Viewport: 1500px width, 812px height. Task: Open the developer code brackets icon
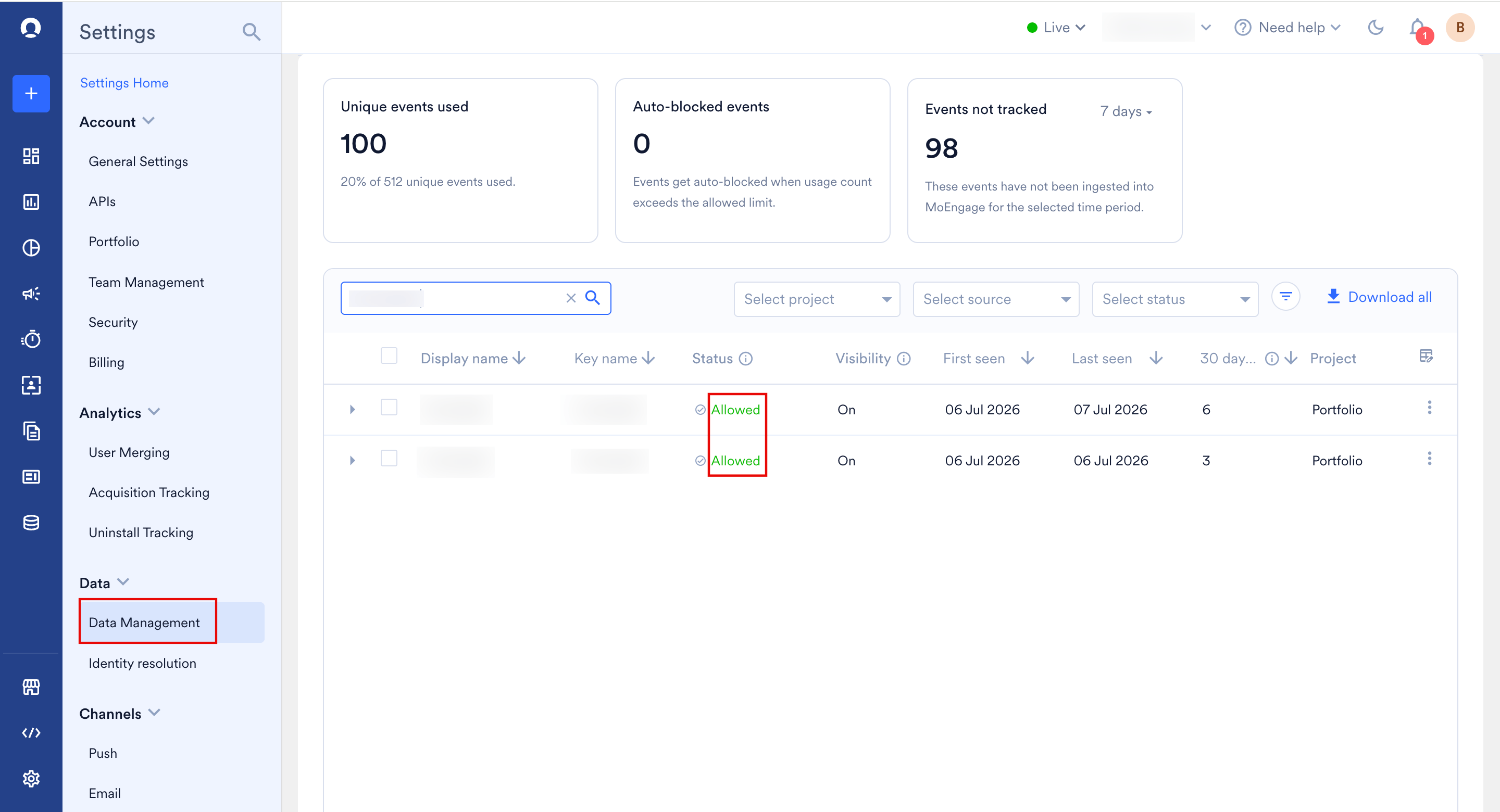click(x=31, y=733)
